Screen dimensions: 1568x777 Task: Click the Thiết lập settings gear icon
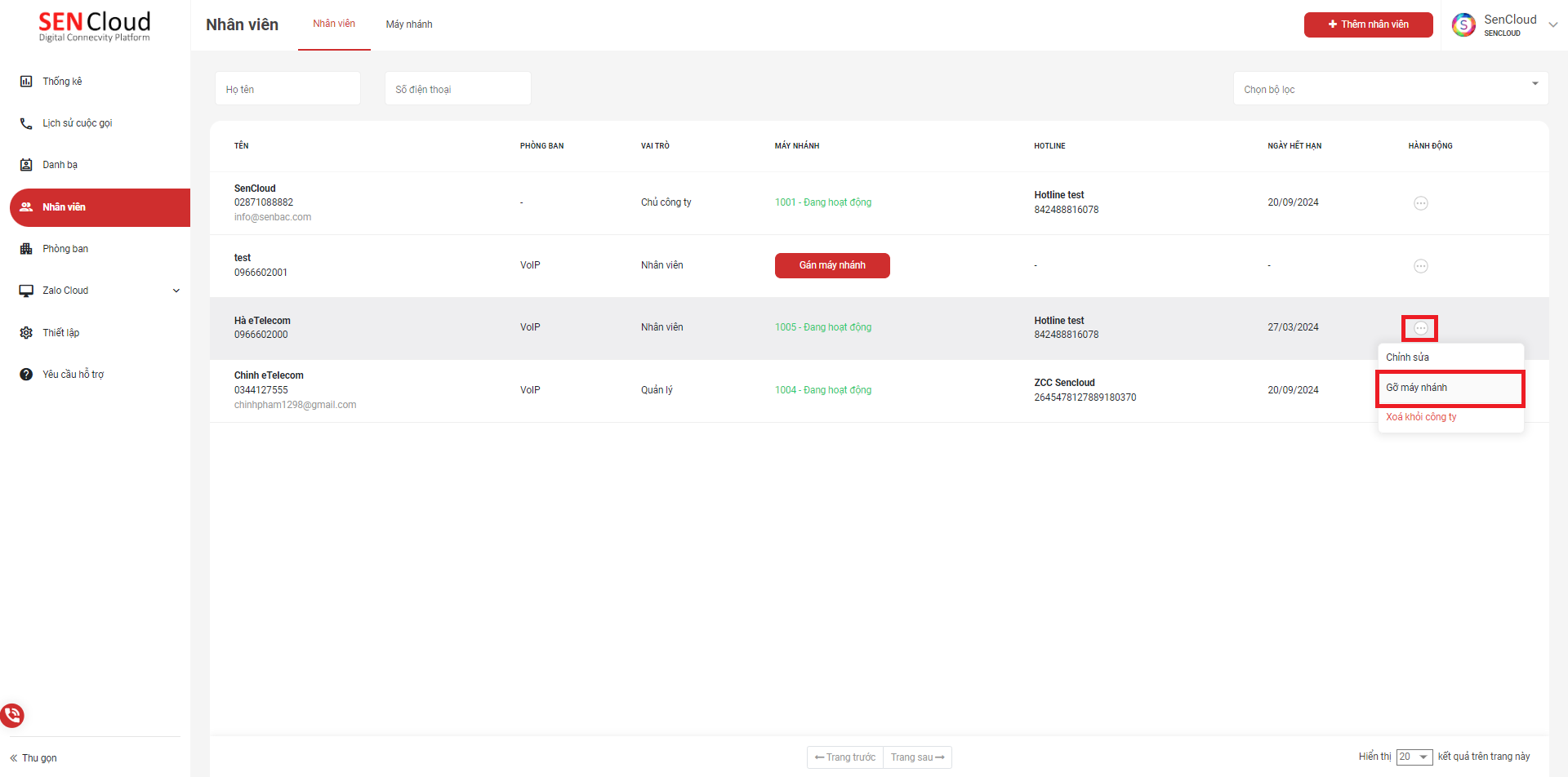click(x=26, y=333)
